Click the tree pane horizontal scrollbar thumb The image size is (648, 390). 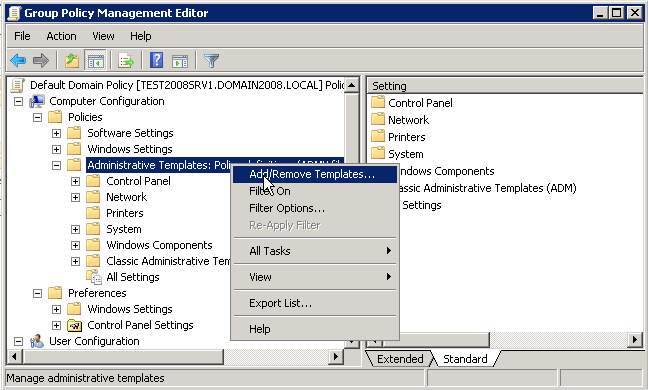[x=122, y=357]
